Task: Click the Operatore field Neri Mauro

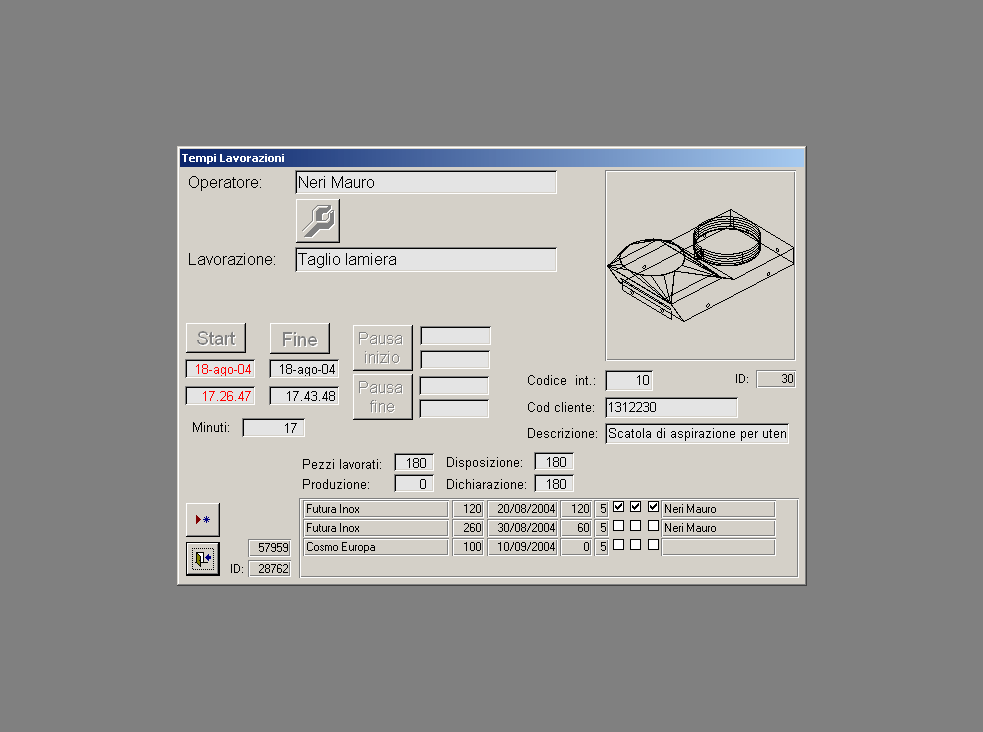Action: point(426,182)
